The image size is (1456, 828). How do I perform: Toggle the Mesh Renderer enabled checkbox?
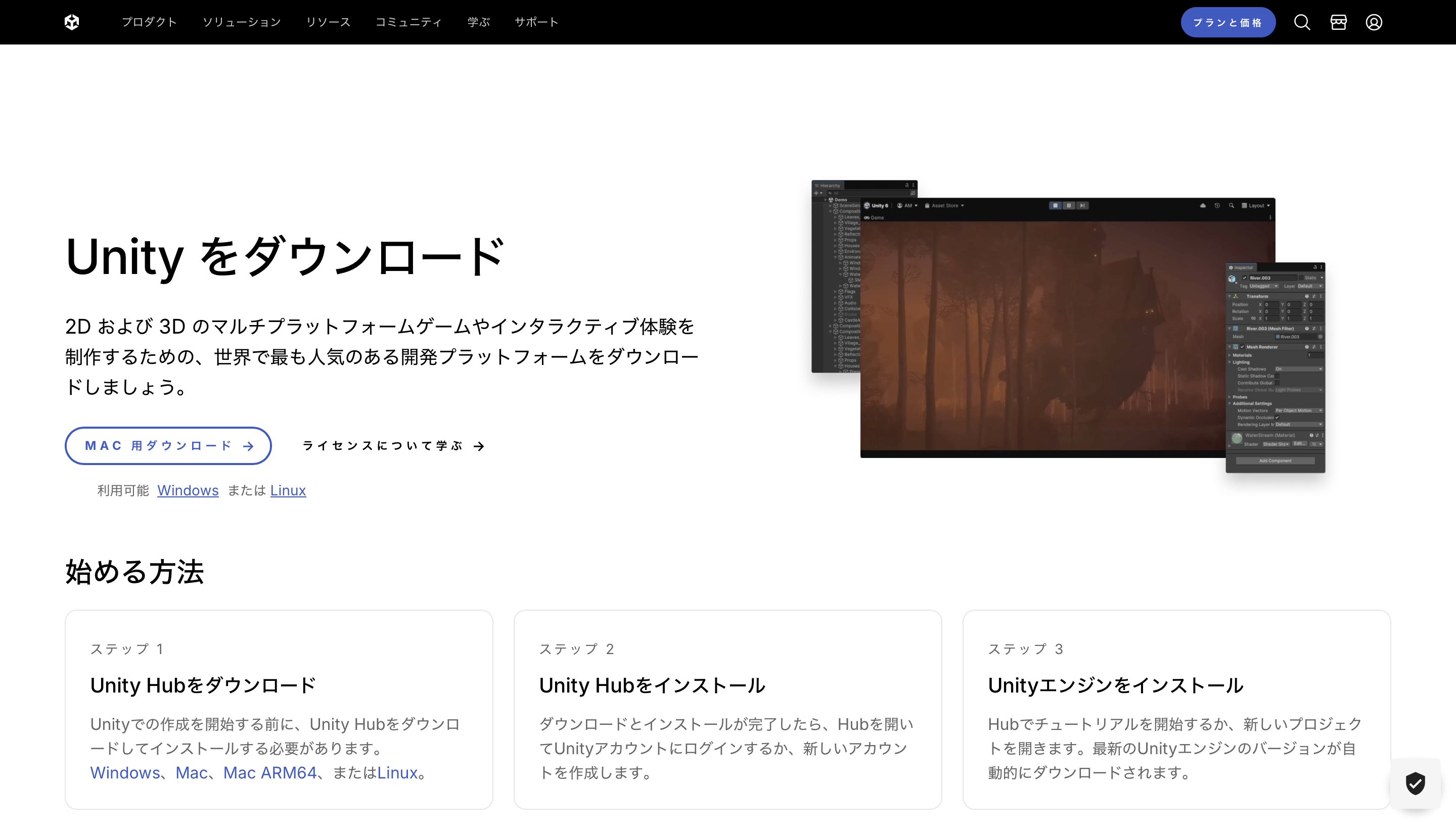[x=1243, y=347]
